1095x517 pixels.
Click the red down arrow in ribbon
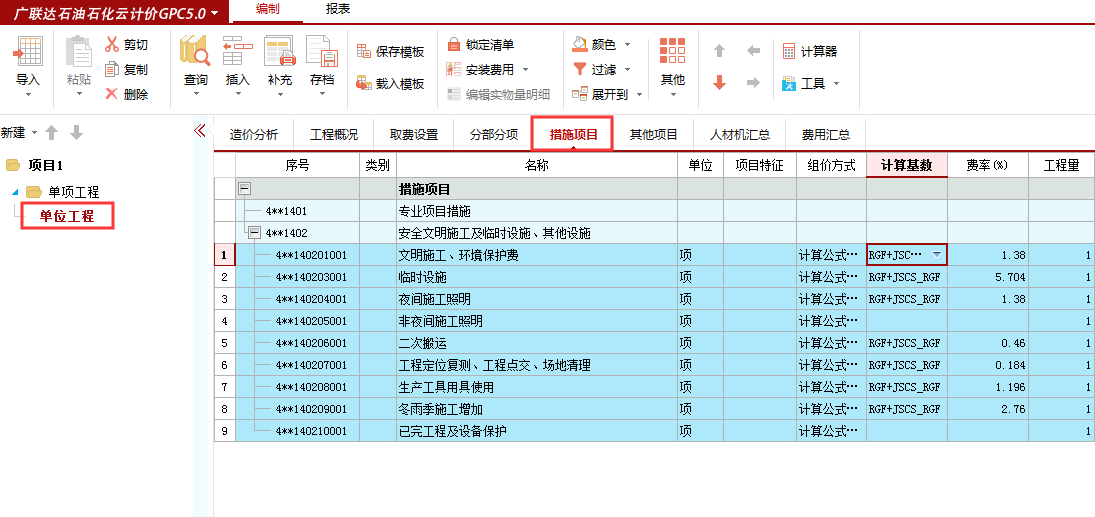719,82
